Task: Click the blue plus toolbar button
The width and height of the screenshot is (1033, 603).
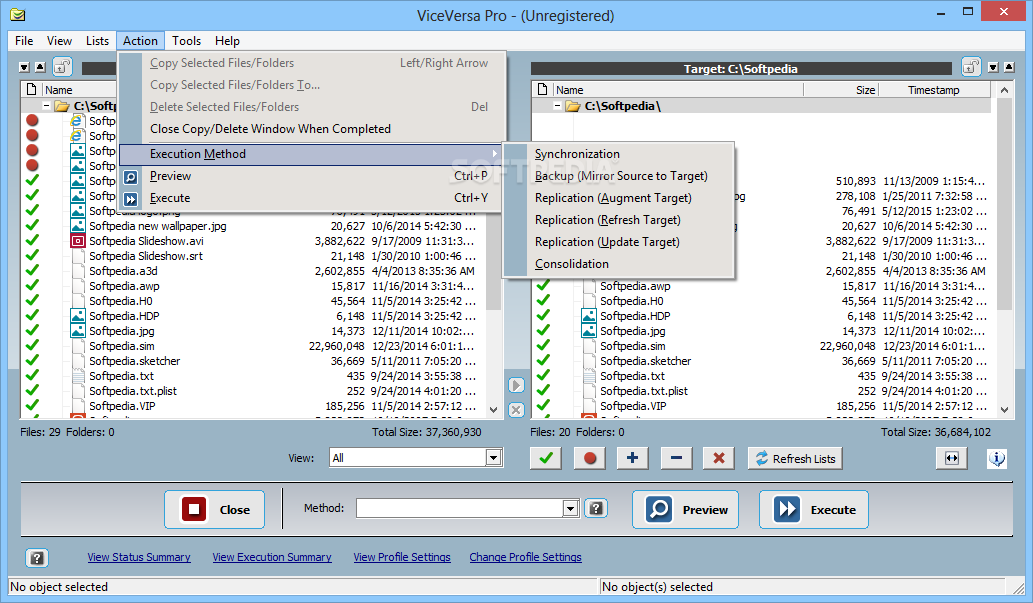Action: click(632, 458)
